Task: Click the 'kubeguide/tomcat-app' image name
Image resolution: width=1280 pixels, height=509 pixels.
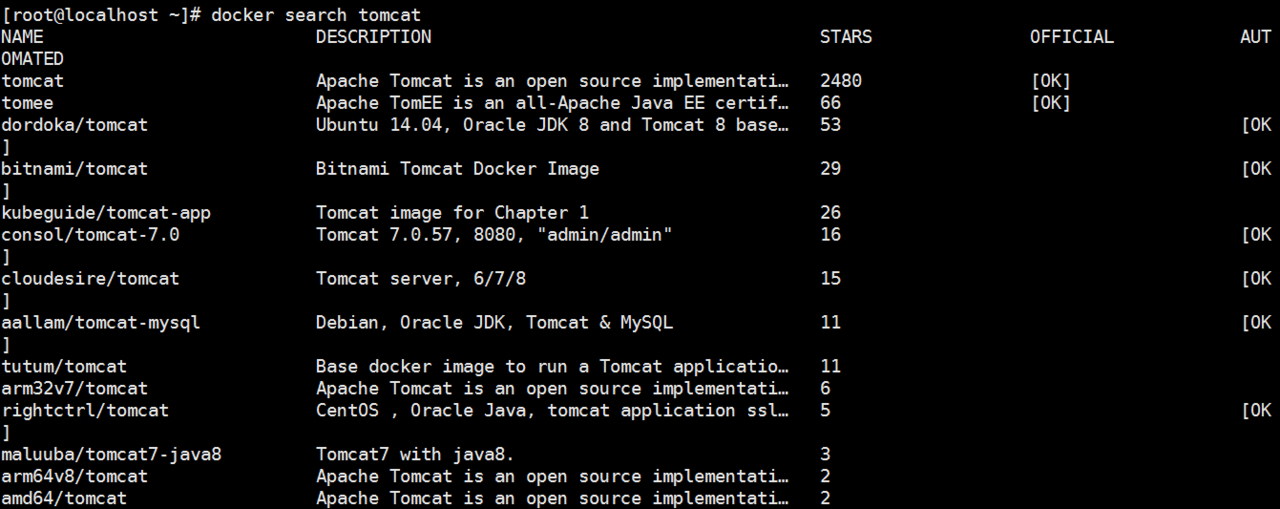Action: pos(106,213)
